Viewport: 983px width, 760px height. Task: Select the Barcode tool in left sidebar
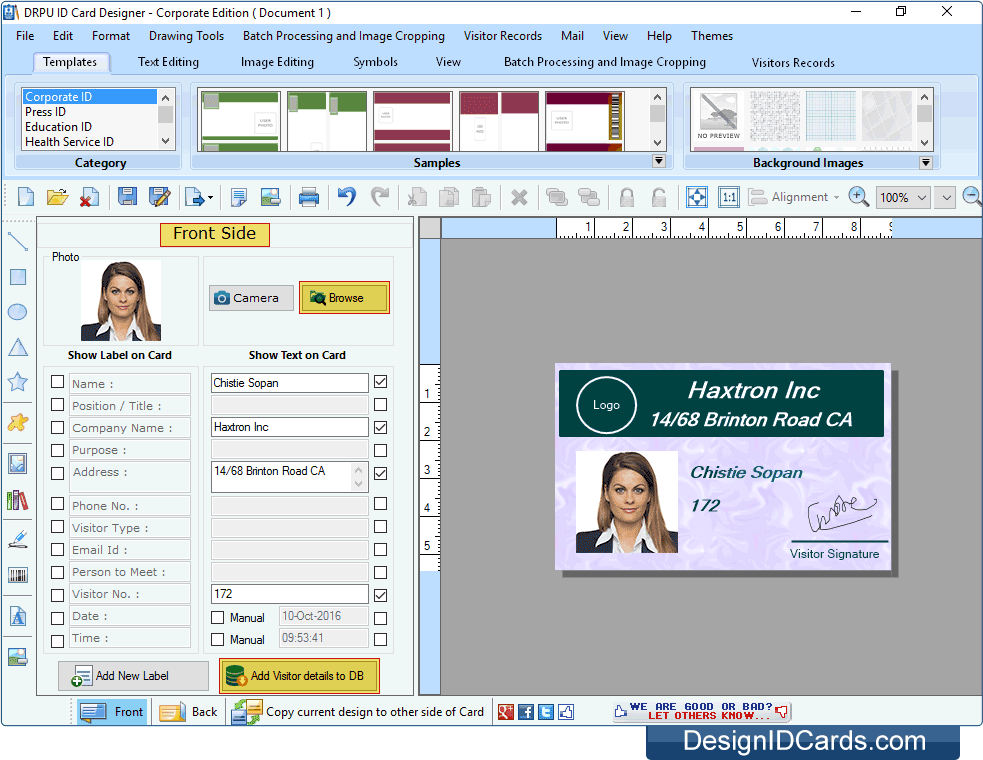(x=18, y=575)
